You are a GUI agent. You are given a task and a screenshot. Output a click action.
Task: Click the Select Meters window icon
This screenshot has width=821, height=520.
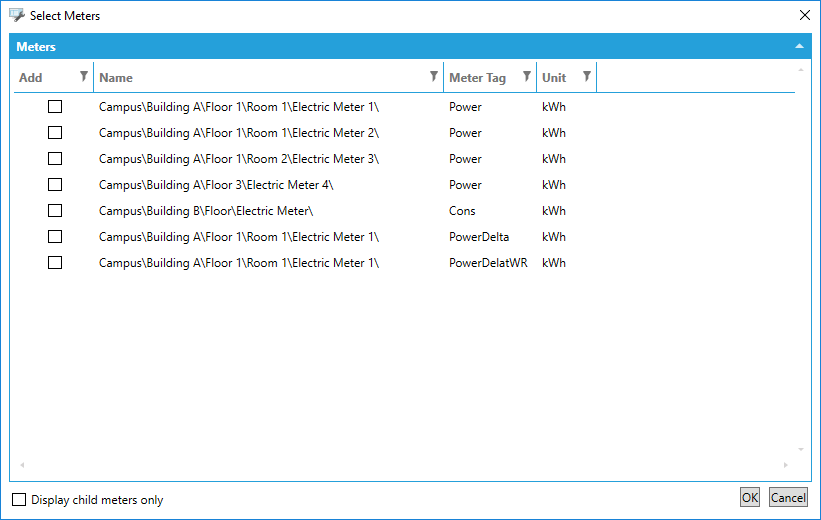pos(16,16)
